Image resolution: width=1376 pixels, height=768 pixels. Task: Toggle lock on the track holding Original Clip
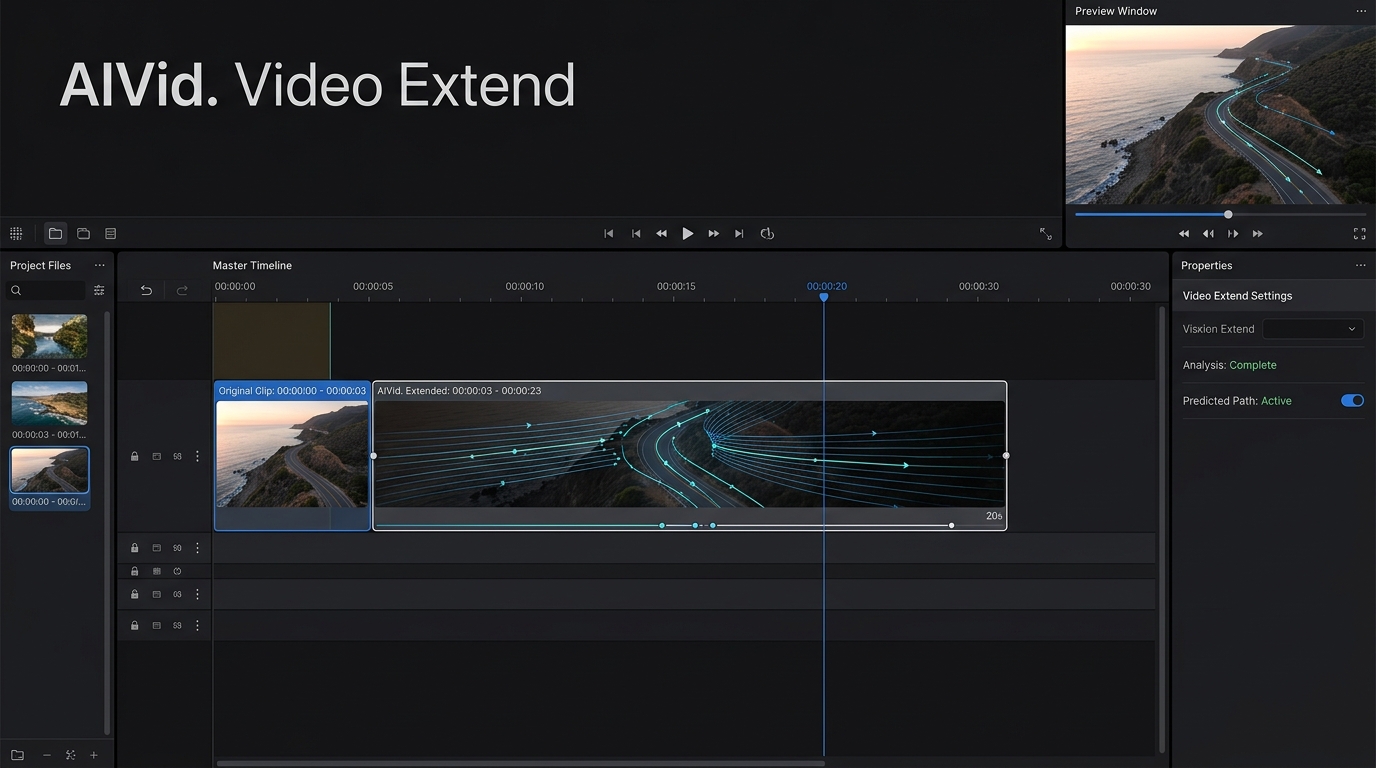tap(135, 456)
